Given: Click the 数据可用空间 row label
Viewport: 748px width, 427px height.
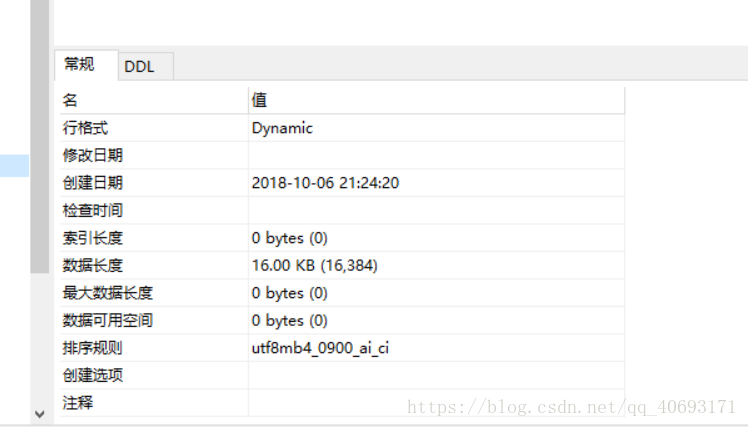Looking at the screenshot, I should pos(107,320).
